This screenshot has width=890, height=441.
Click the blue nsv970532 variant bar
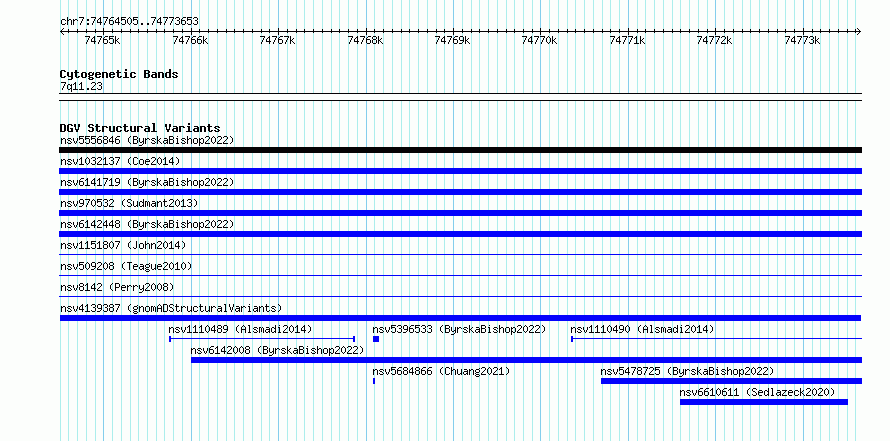(x=460, y=213)
